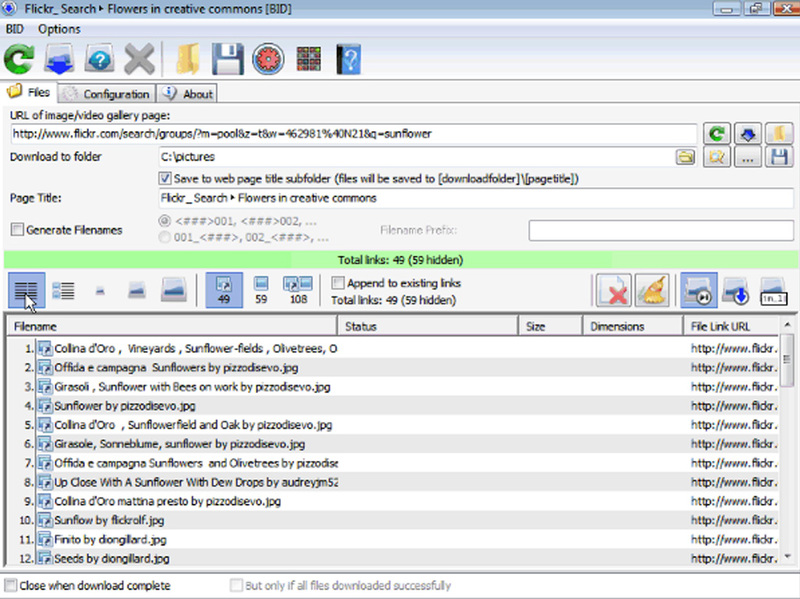
Task: Select row 'Offida e campagna Sunflowers by pizzodisevo.jpg'
Action: (393, 368)
